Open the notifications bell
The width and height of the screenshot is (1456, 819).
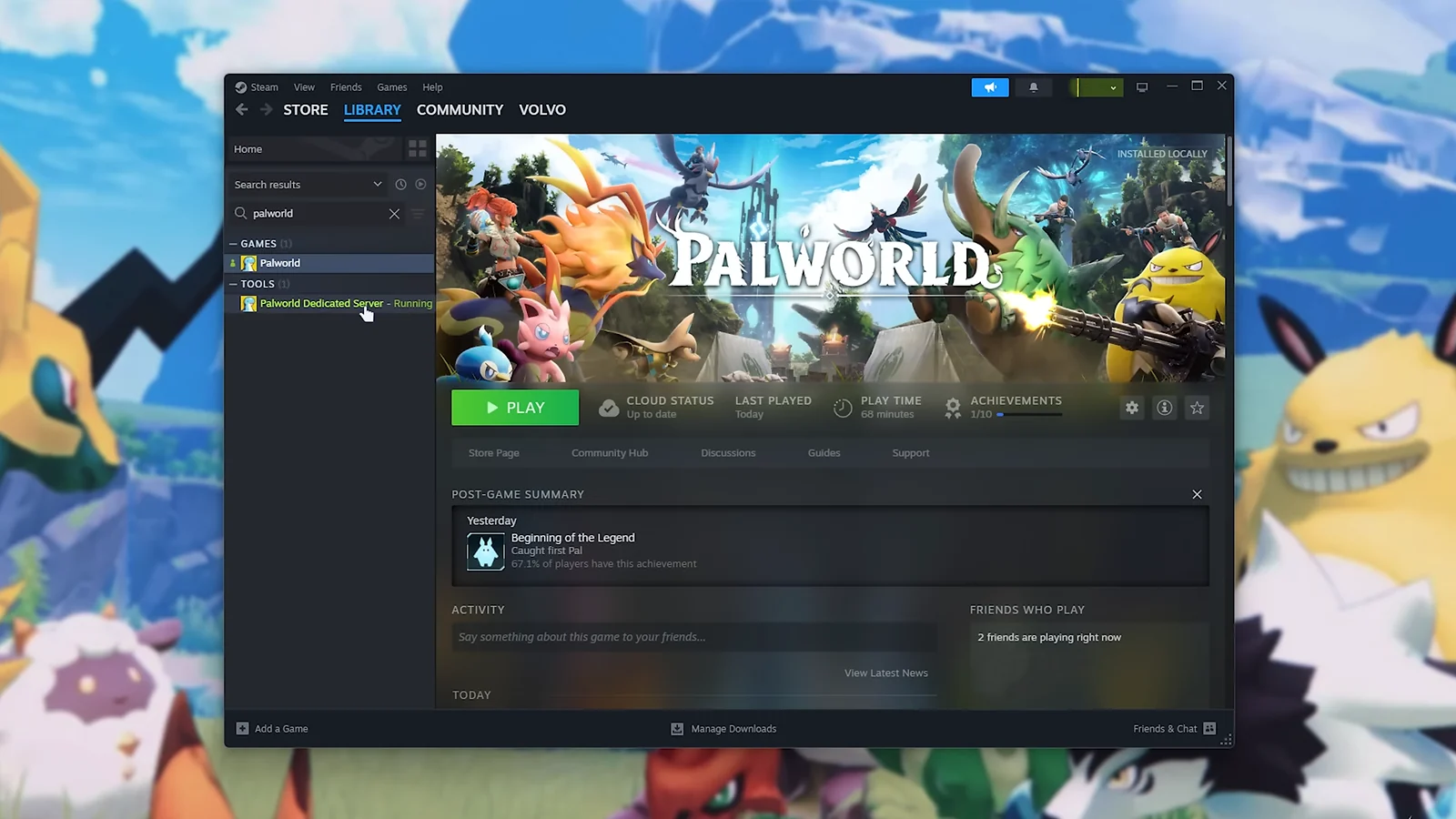tap(1033, 87)
